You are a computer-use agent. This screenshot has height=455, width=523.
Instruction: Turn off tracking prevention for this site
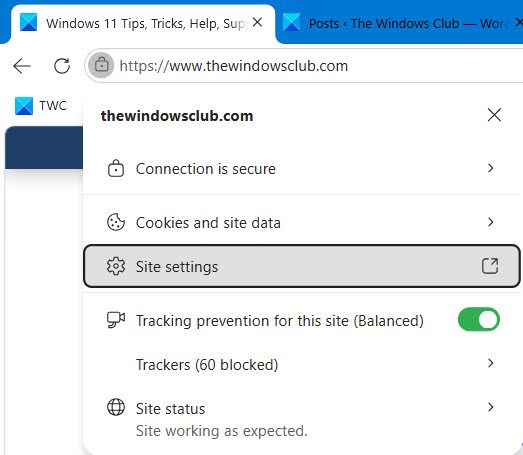(479, 320)
